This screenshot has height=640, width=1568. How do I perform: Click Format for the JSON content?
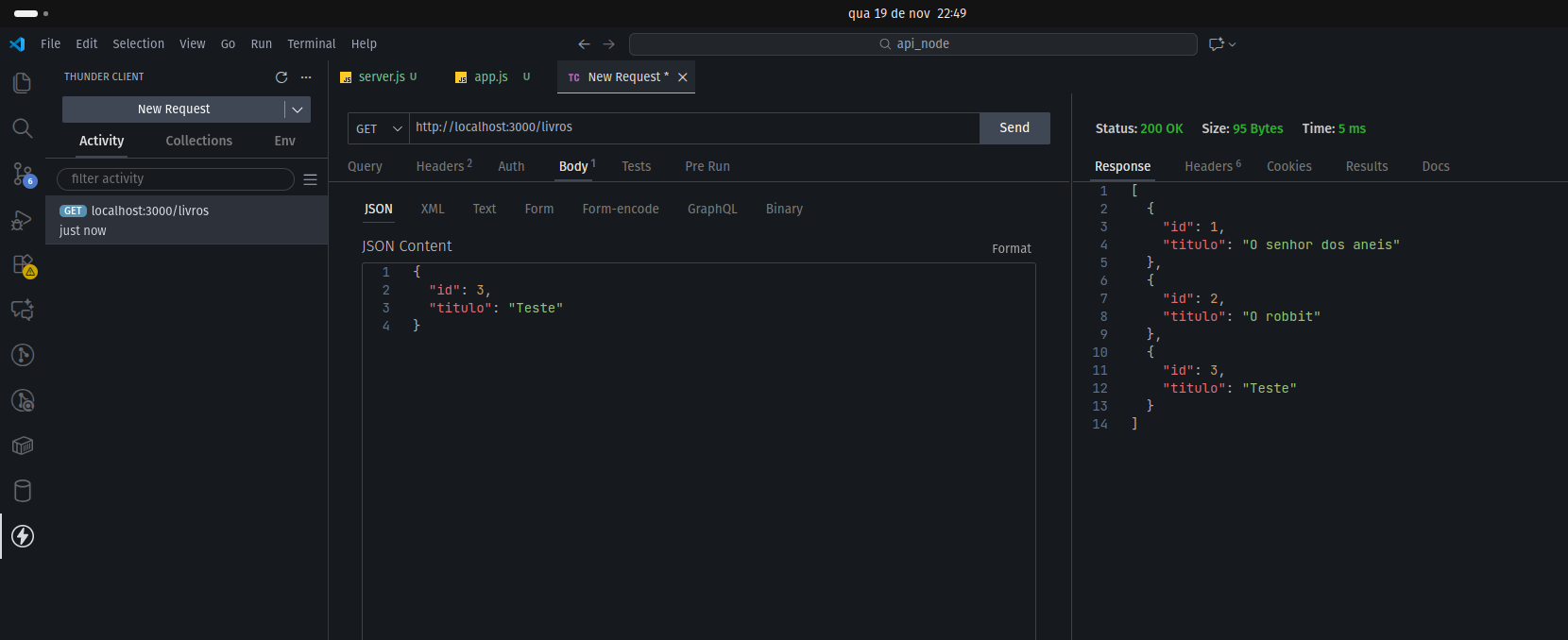(x=1011, y=248)
